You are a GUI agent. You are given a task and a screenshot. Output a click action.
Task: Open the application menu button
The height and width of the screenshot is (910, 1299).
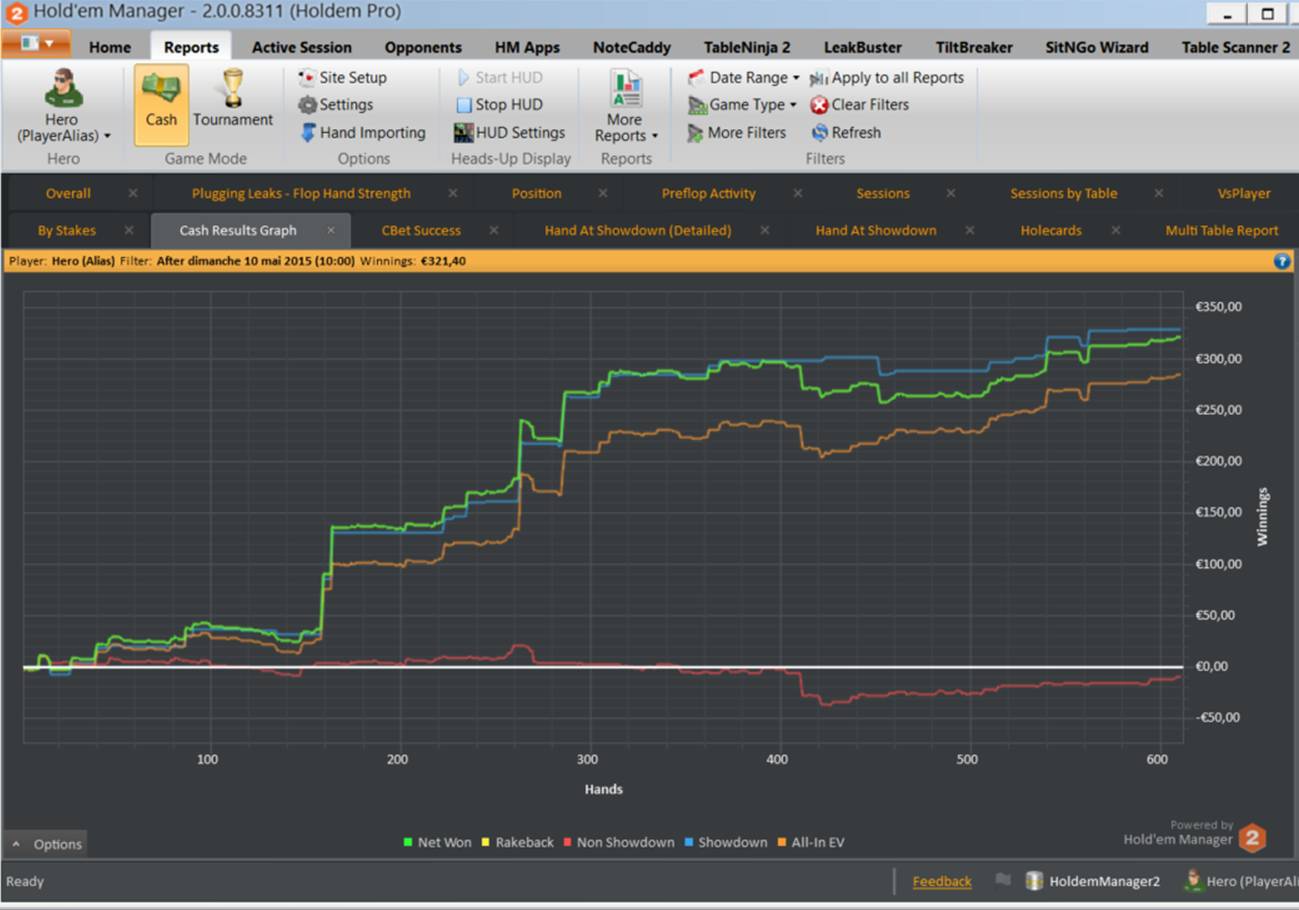(36, 44)
